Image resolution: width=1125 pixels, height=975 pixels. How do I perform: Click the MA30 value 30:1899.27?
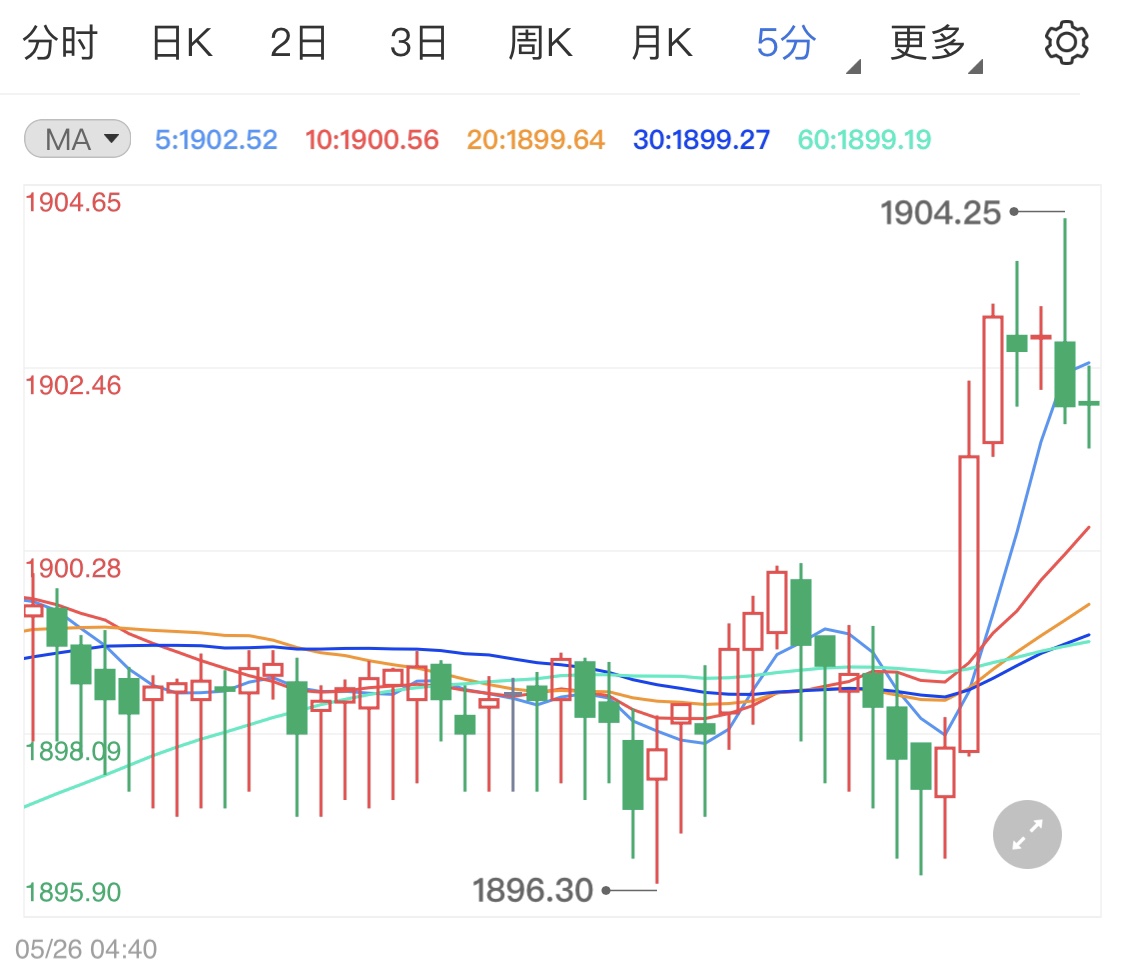coord(701,139)
